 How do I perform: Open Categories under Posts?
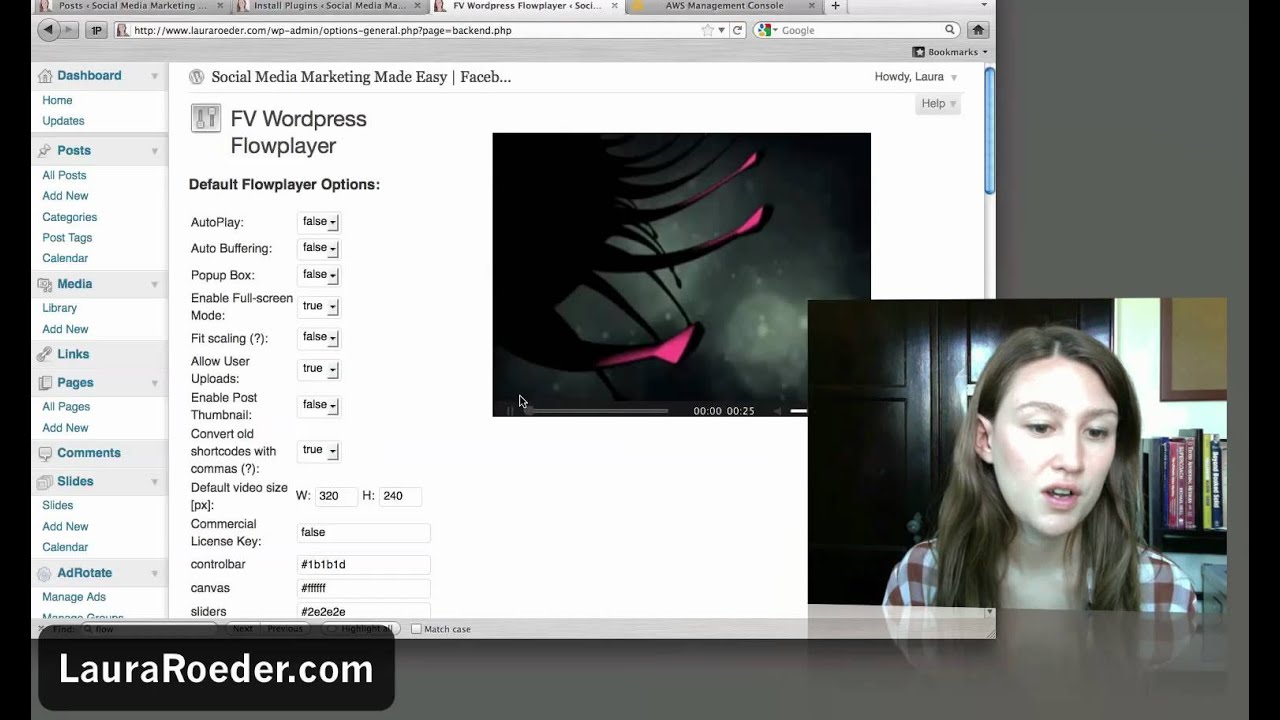click(x=69, y=217)
